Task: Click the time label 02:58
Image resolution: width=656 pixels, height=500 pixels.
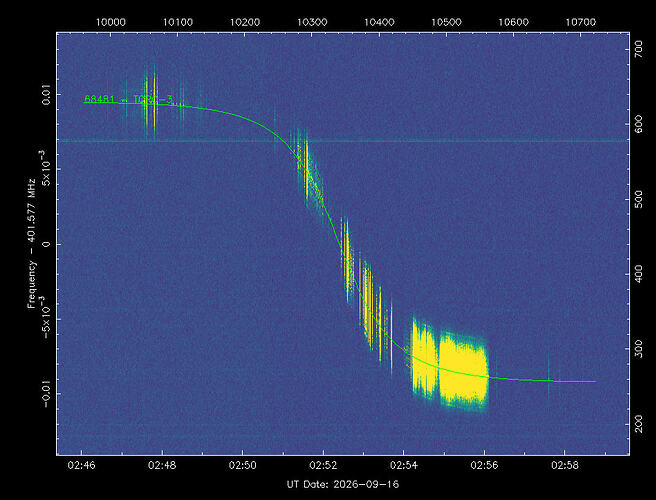Action: (x=564, y=466)
